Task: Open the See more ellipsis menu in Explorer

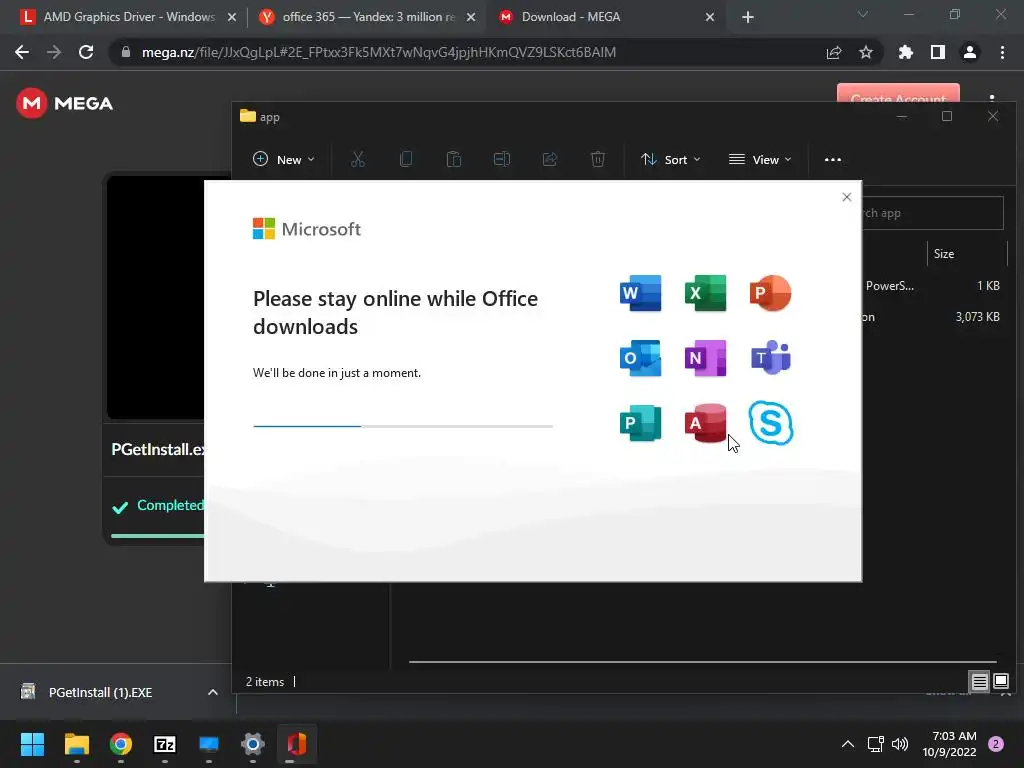Action: (x=833, y=159)
